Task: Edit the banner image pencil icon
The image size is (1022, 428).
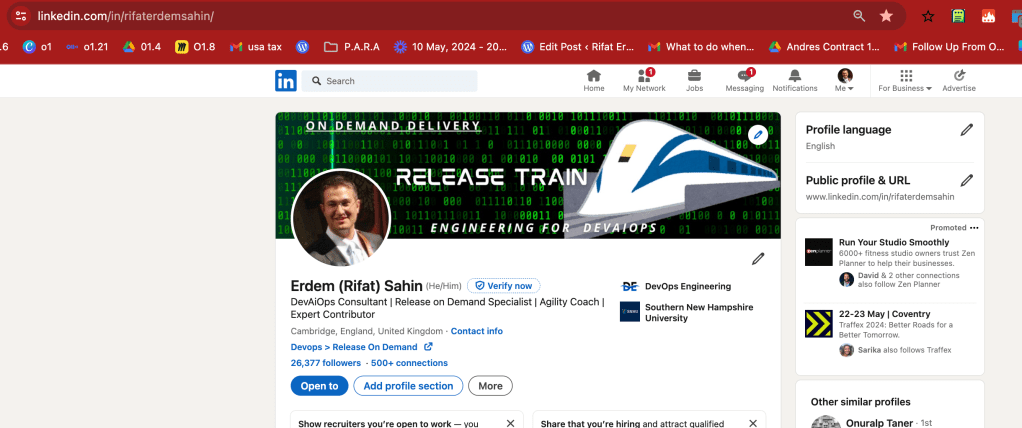Action: [757, 135]
